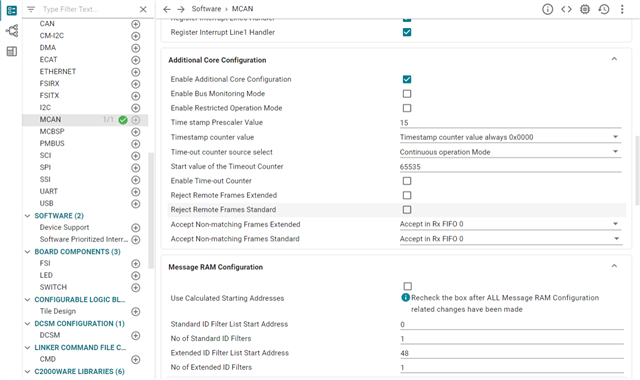
Task: Open device chip view icon
Action: pos(585,9)
